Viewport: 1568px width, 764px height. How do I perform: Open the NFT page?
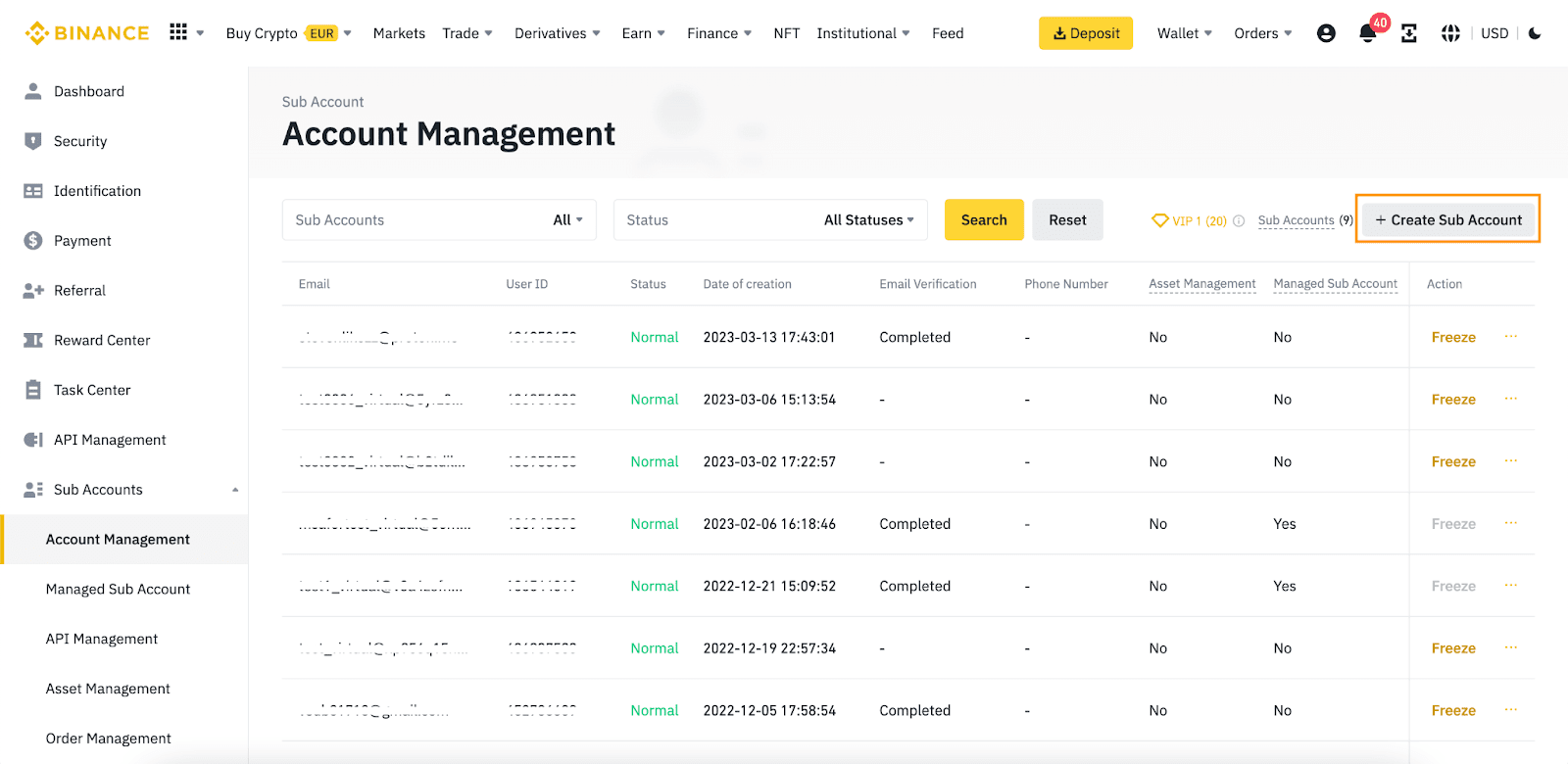tap(787, 33)
